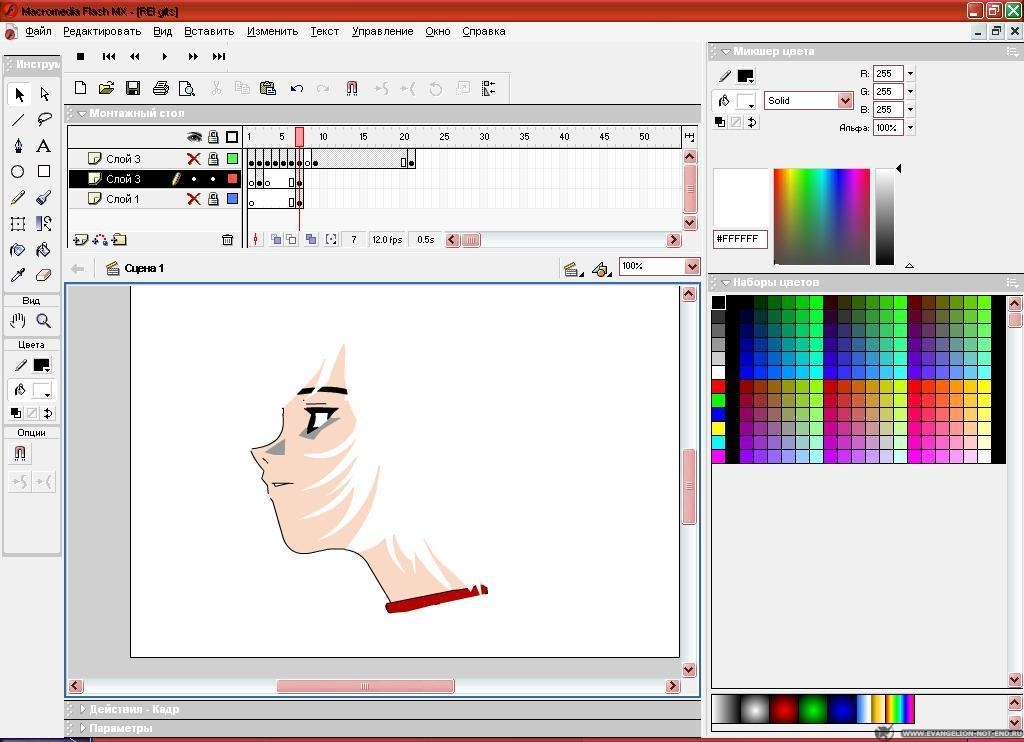Open the 100% stage zoom dropdown

pos(691,267)
